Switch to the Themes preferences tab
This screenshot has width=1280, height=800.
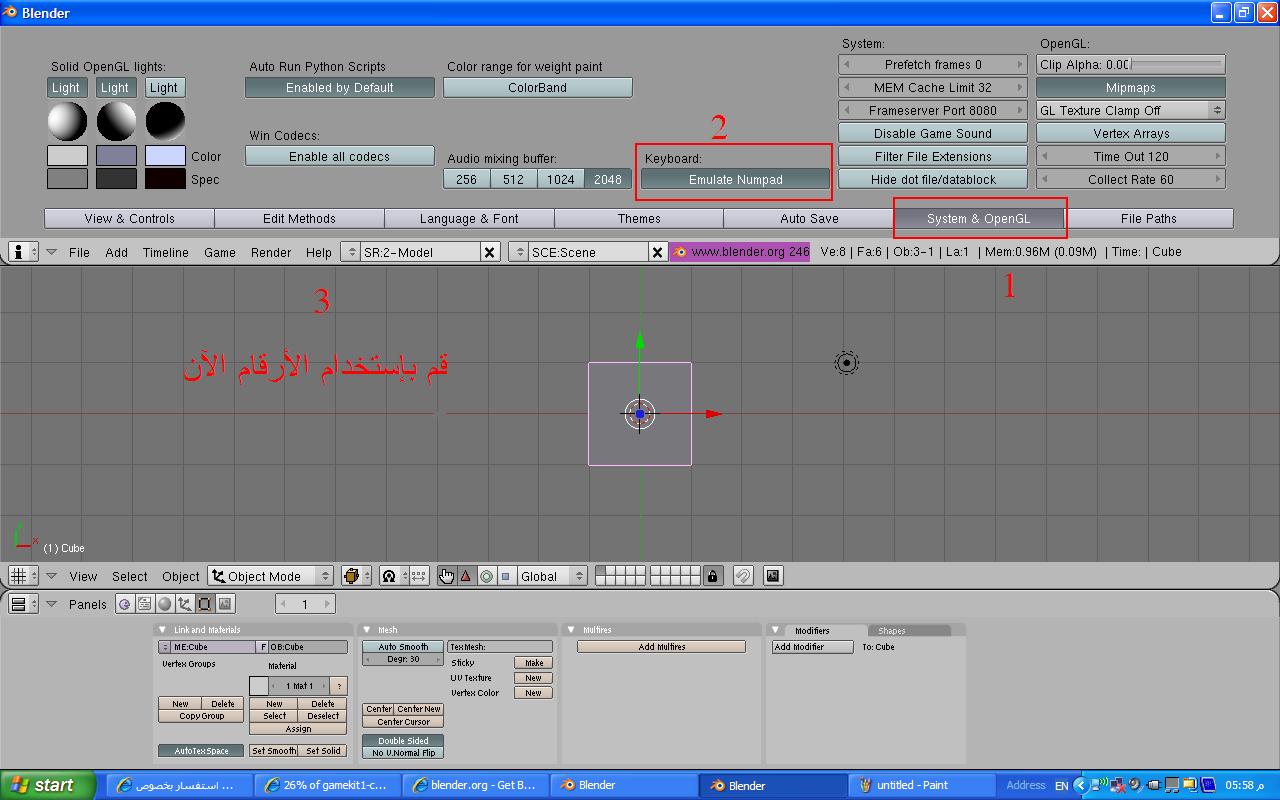pos(639,219)
